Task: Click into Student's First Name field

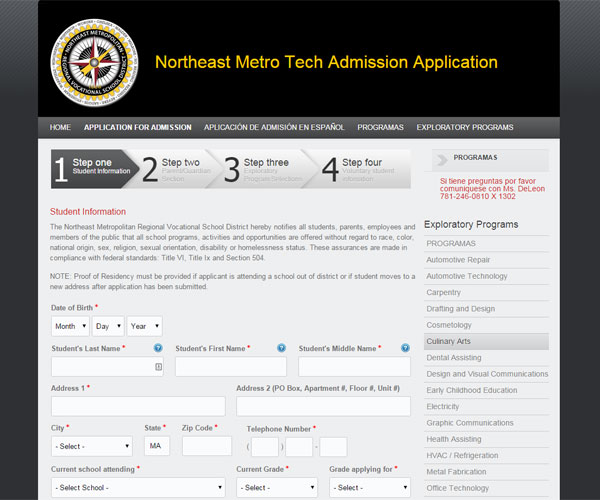Action: (x=231, y=366)
